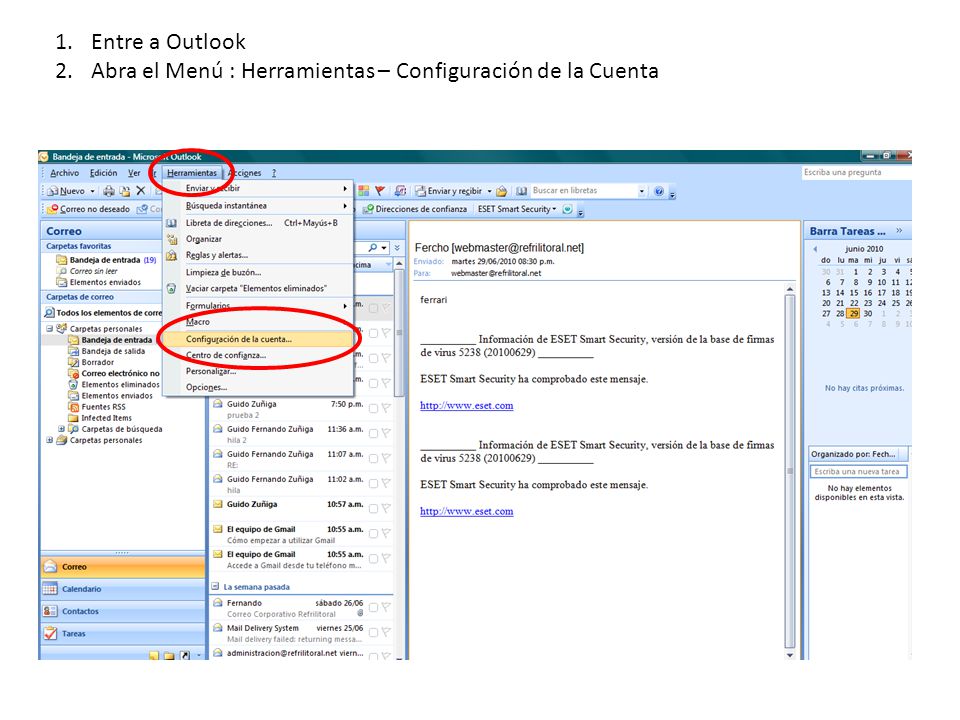
Task: Open the Nuevo dropdown arrow
Action: point(92,191)
